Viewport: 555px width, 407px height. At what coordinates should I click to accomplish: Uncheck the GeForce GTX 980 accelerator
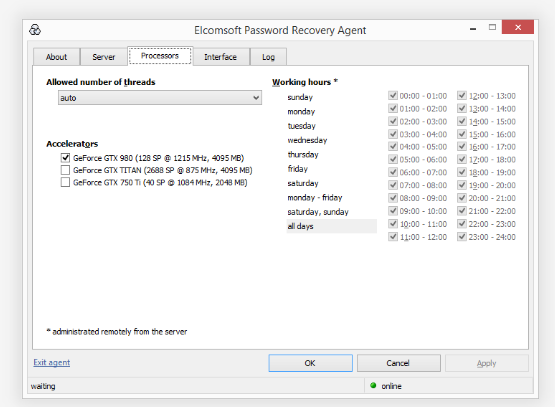click(x=65, y=157)
